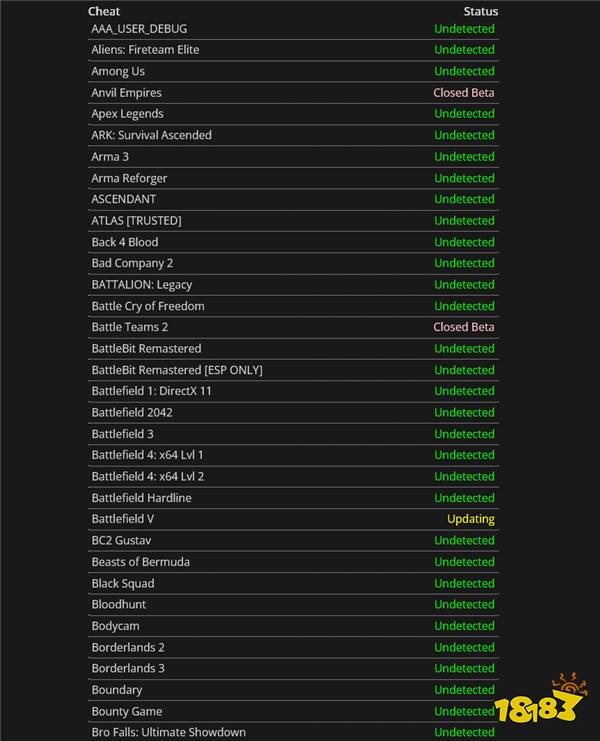
Task: Open the Apex Legends cheat entry
Action: [128, 114]
